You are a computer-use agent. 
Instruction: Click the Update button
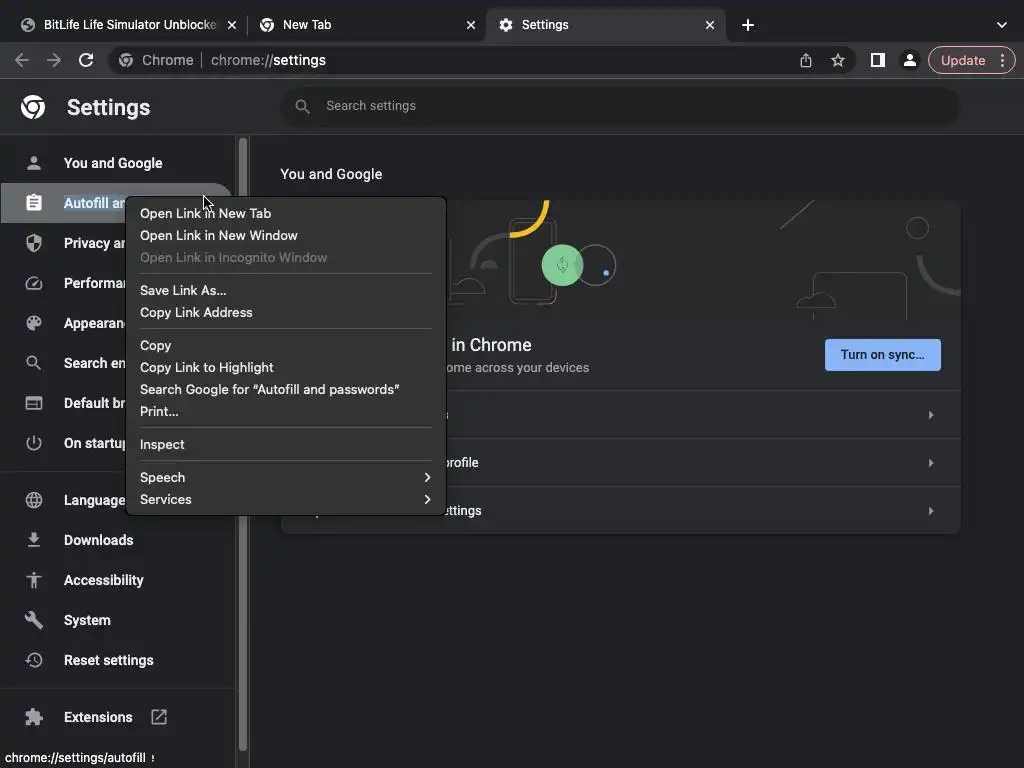tap(963, 60)
